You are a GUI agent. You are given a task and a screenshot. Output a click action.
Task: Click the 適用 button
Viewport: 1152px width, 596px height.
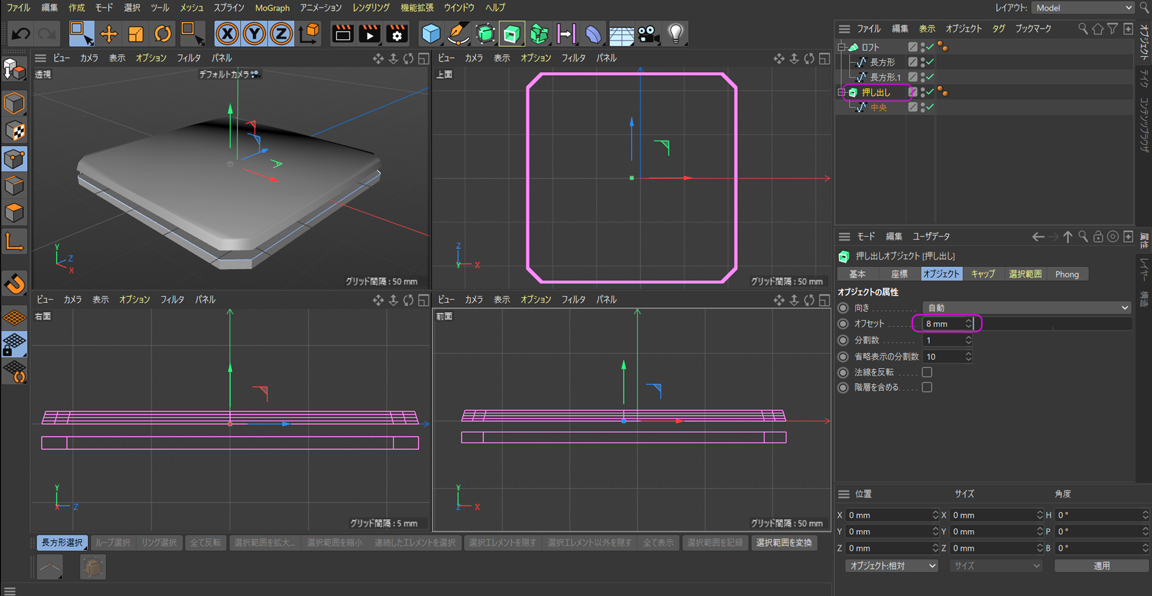click(1101, 566)
